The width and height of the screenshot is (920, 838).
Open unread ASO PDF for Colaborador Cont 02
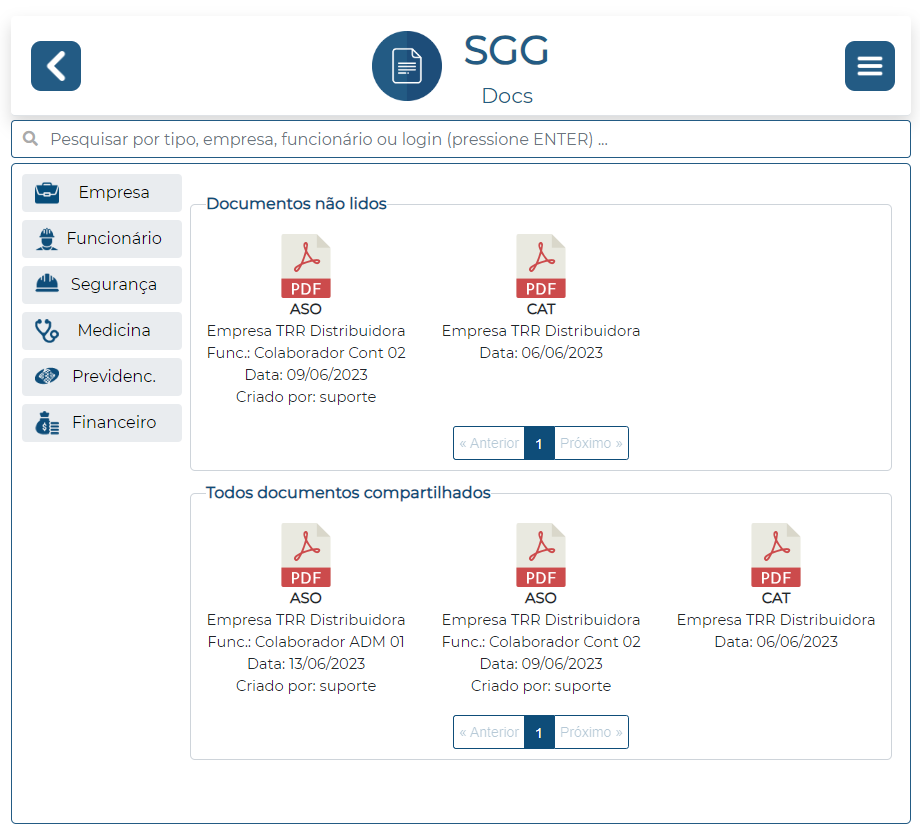pos(306,267)
